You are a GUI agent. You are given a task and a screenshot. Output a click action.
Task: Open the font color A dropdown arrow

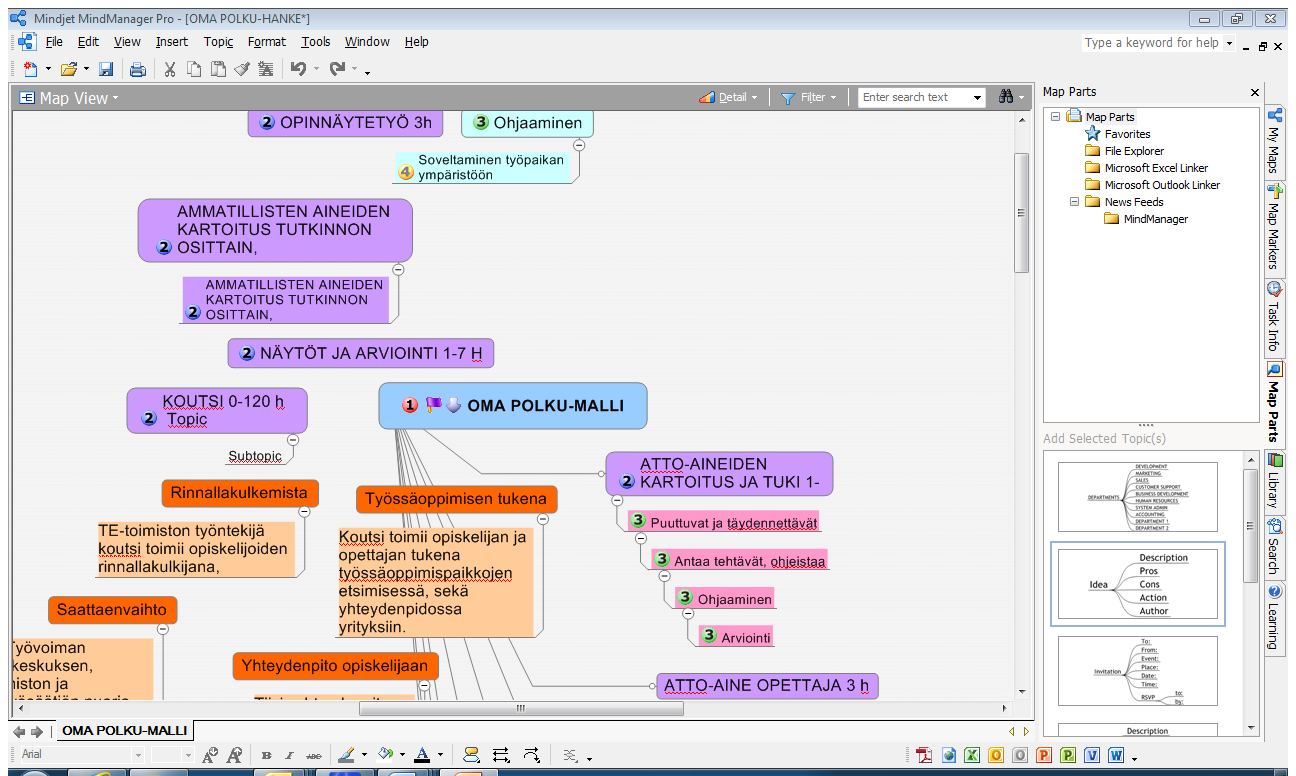click(439, 756)
